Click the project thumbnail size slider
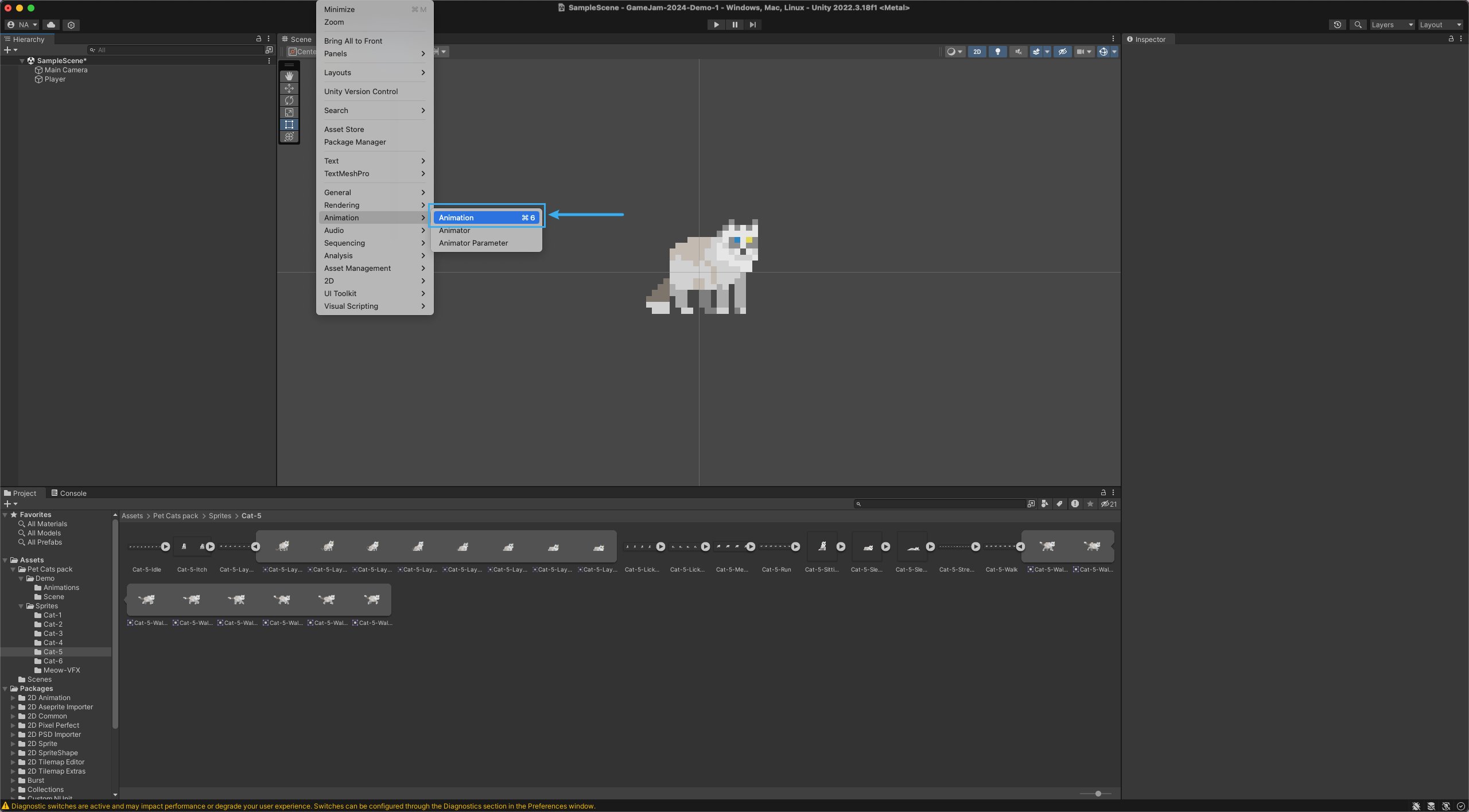This screenshot has height=812, width=1469. point(1098,794)
